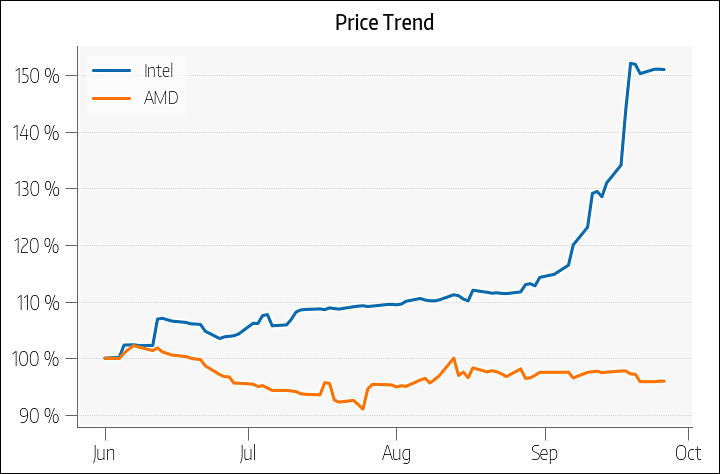
Task: Click the 90 % y-axis label
Action: click(47, 415)
